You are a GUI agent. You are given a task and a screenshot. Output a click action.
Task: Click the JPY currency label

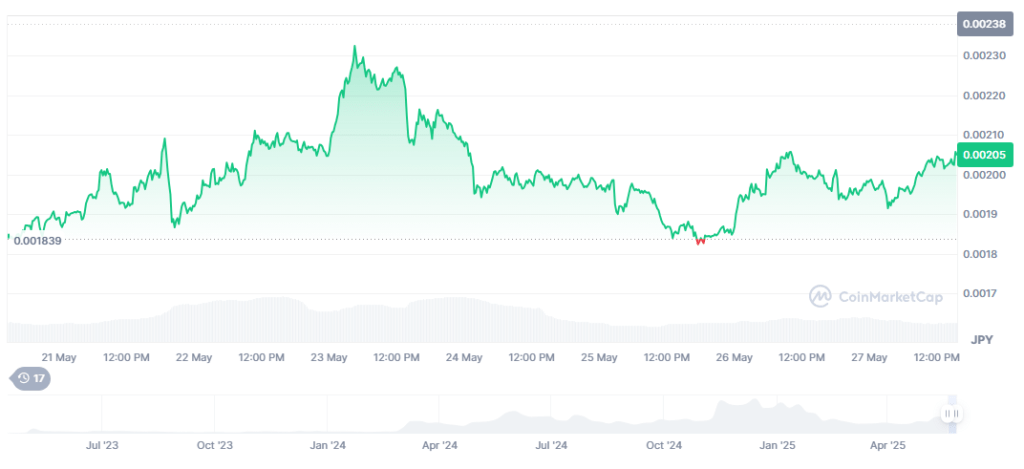pyautogui.click(x=984, y=340)
